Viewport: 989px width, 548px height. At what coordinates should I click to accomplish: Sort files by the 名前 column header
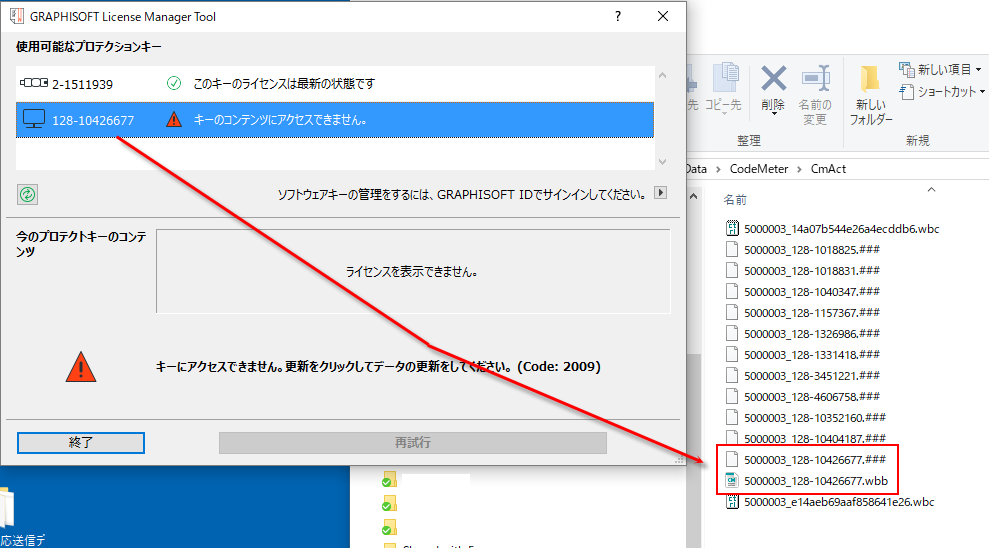coord(735,200)
